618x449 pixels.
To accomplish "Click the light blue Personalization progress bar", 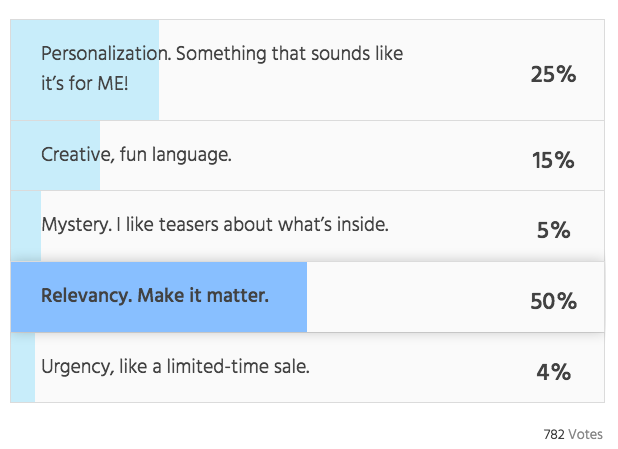I will click(85, 70).
